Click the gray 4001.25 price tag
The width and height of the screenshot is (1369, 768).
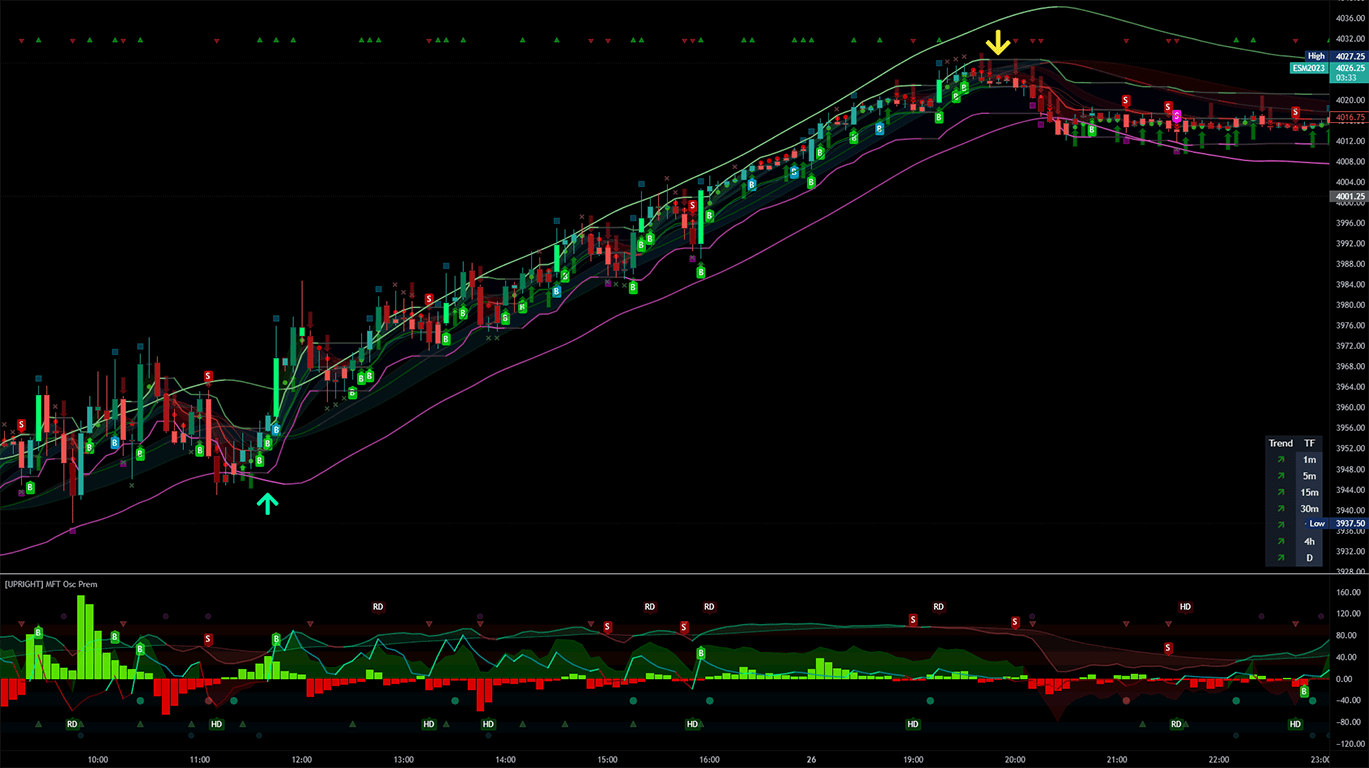pyautogui.click(x=1348, y=197)
